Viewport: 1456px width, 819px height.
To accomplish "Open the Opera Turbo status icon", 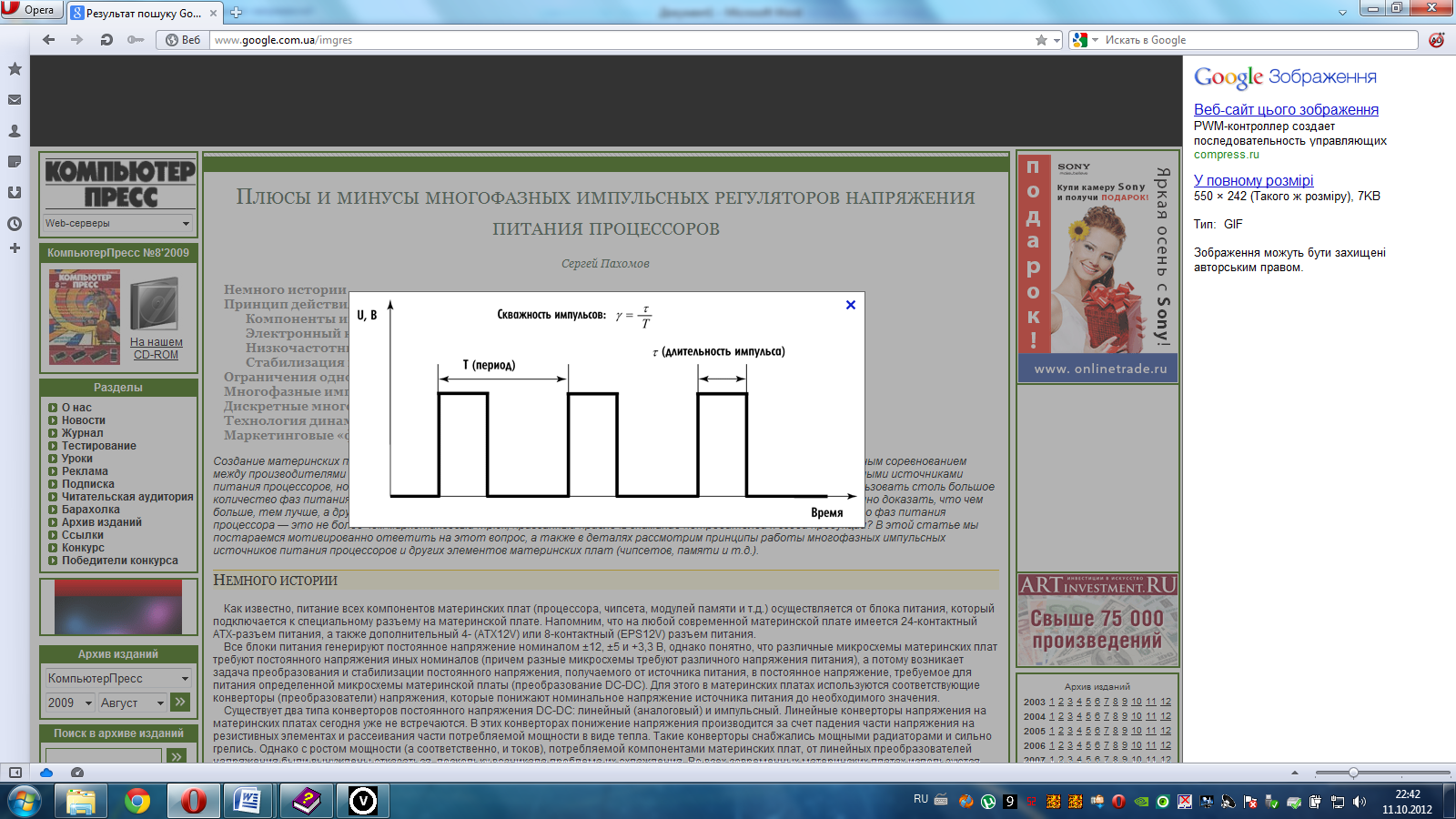I will pos(77,773).
